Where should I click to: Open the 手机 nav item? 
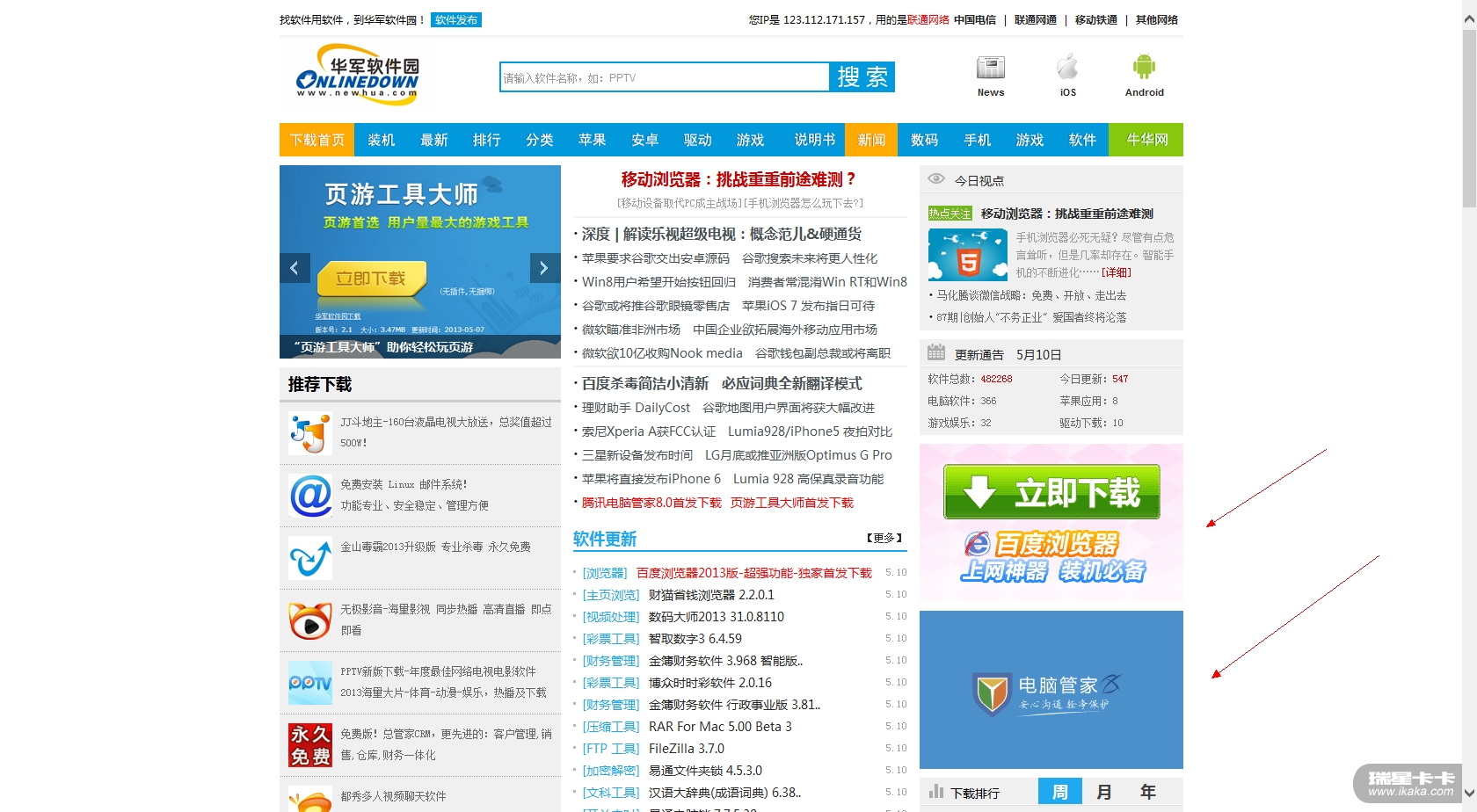978,140
